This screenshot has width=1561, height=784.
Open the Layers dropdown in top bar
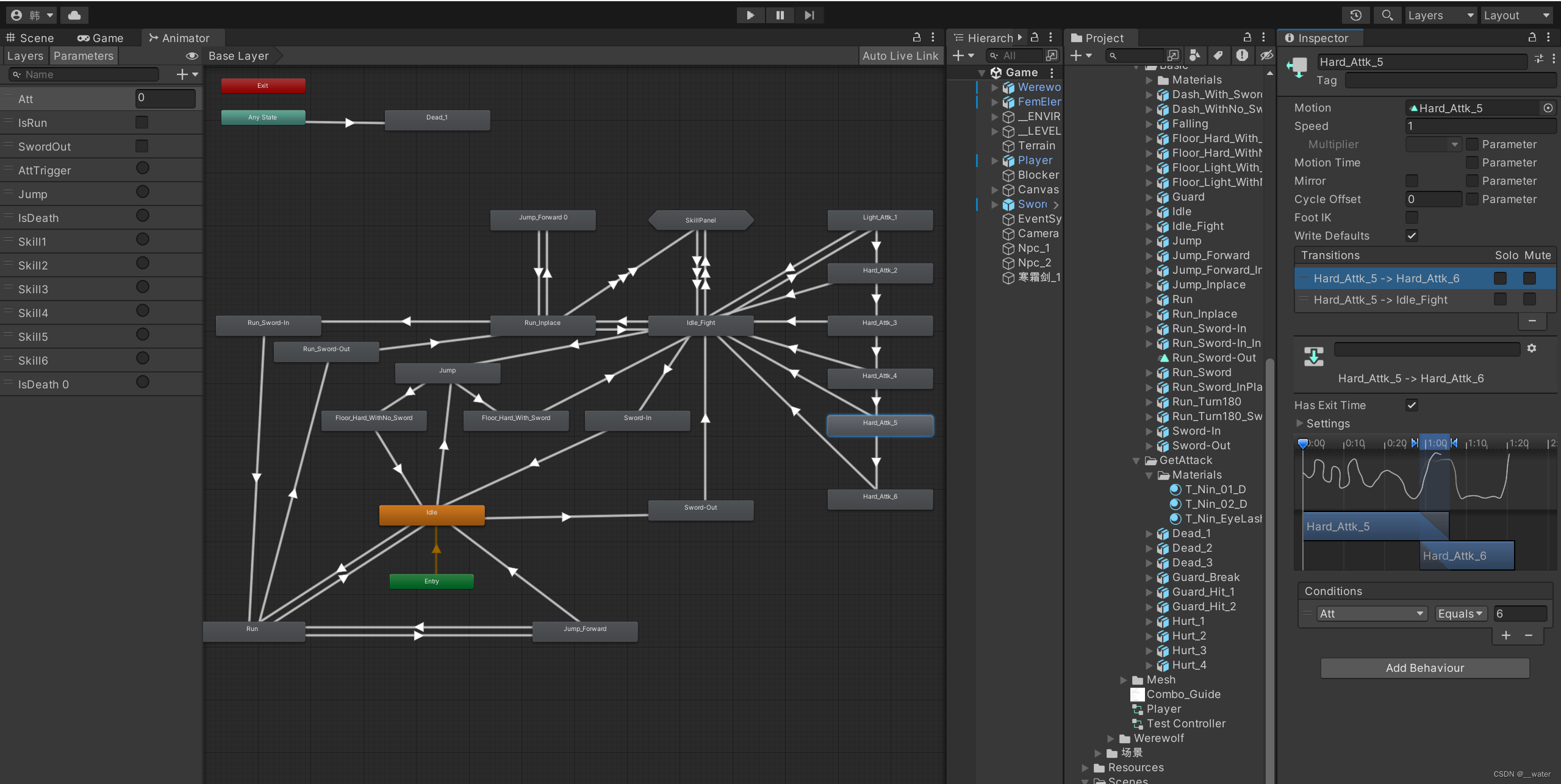[1440, 15]
